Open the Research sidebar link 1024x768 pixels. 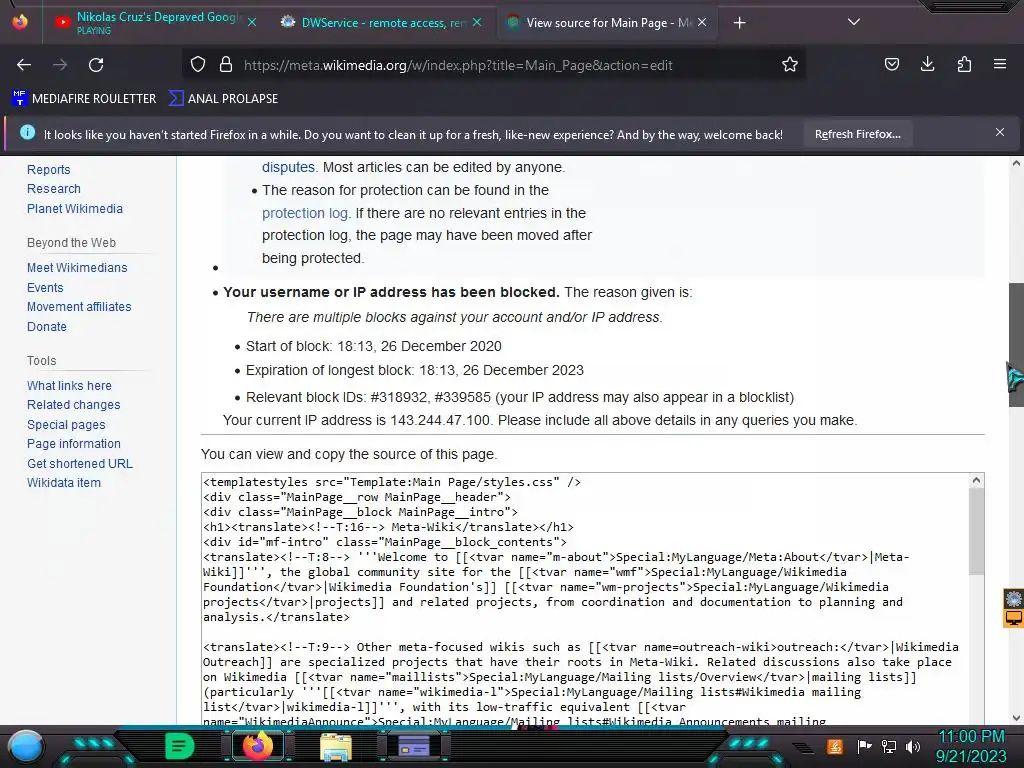pos(54,189)
